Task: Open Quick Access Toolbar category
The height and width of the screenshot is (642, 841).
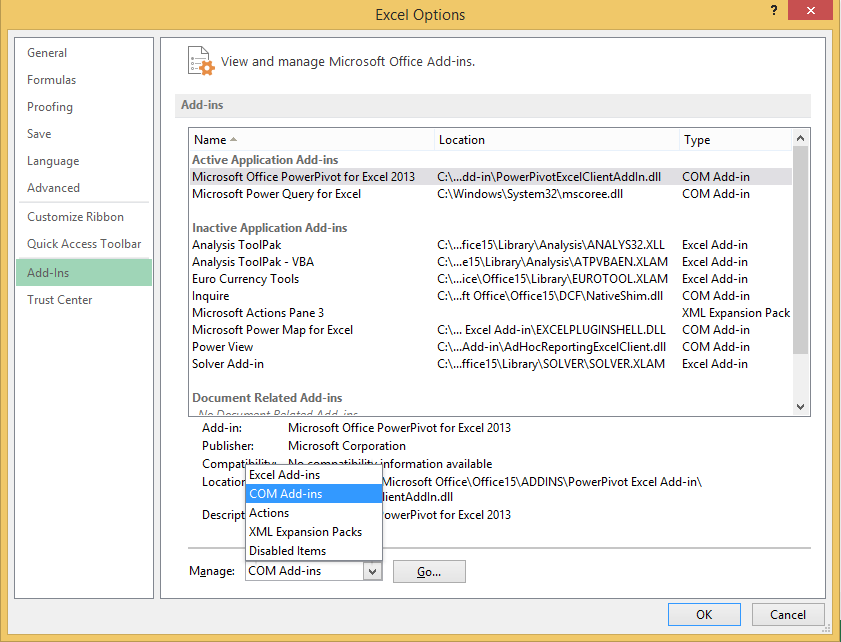Action: [x=84, y=244]
